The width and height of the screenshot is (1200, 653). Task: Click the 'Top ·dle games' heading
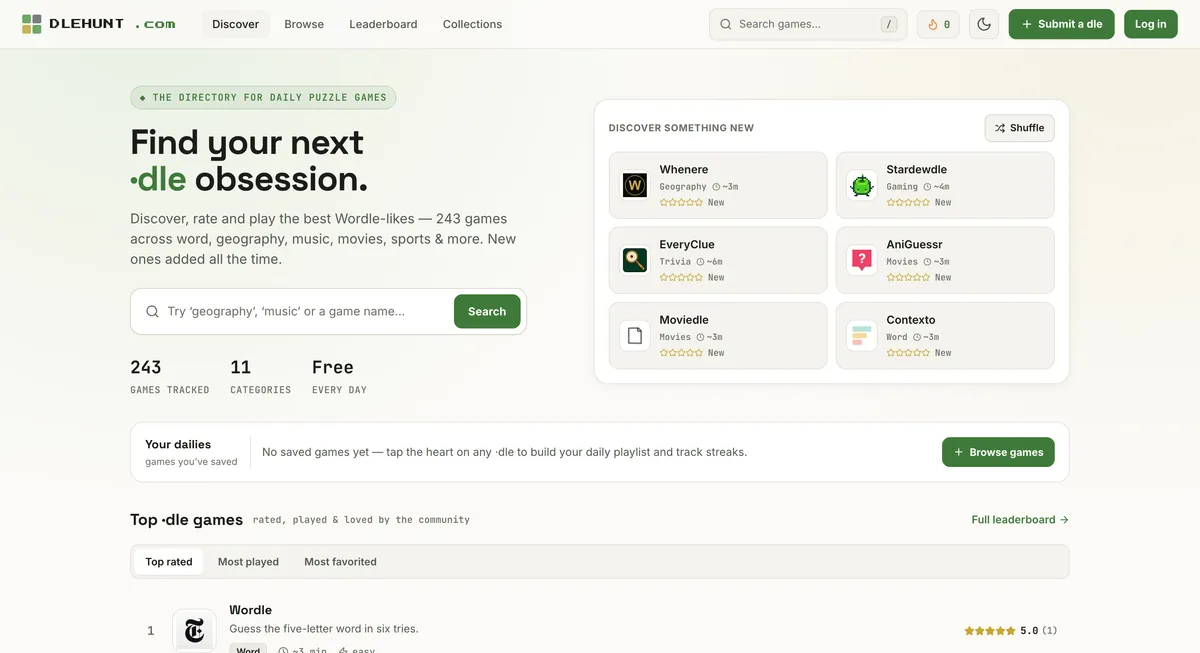(x=186, y=520)
